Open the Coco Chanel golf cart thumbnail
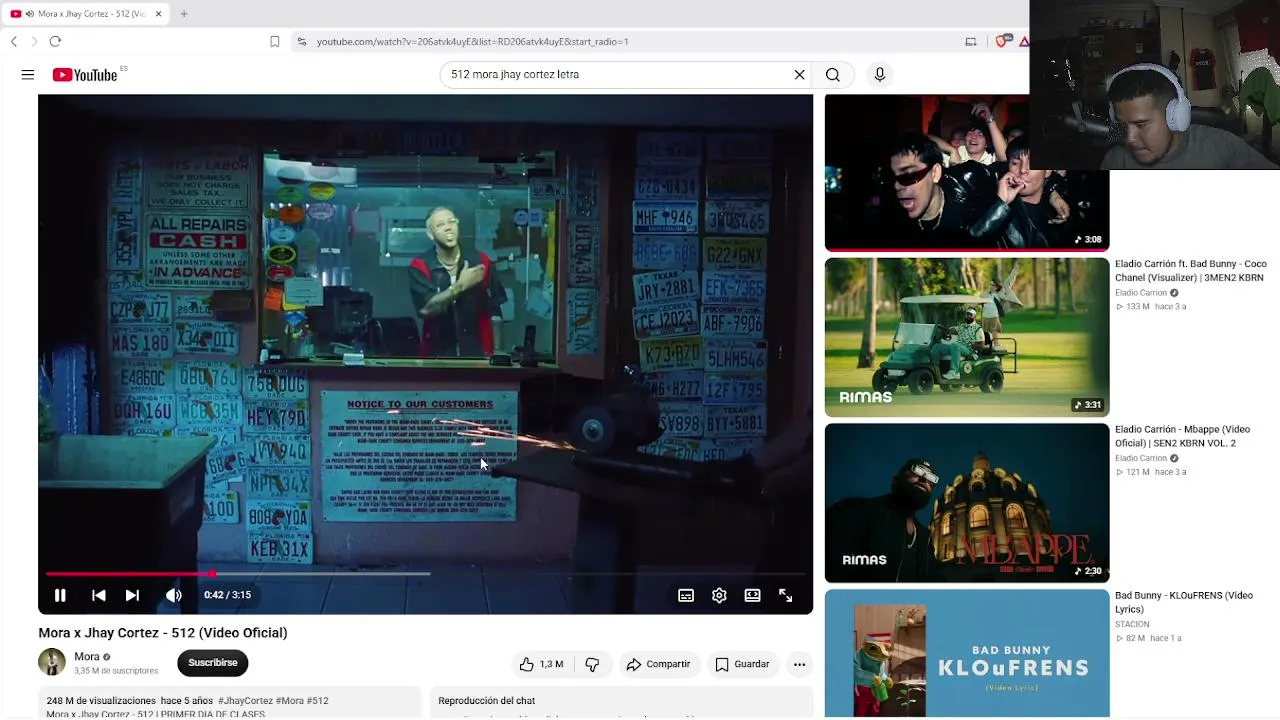This screenshot has height=720, width=1280. tap(967, 337)
